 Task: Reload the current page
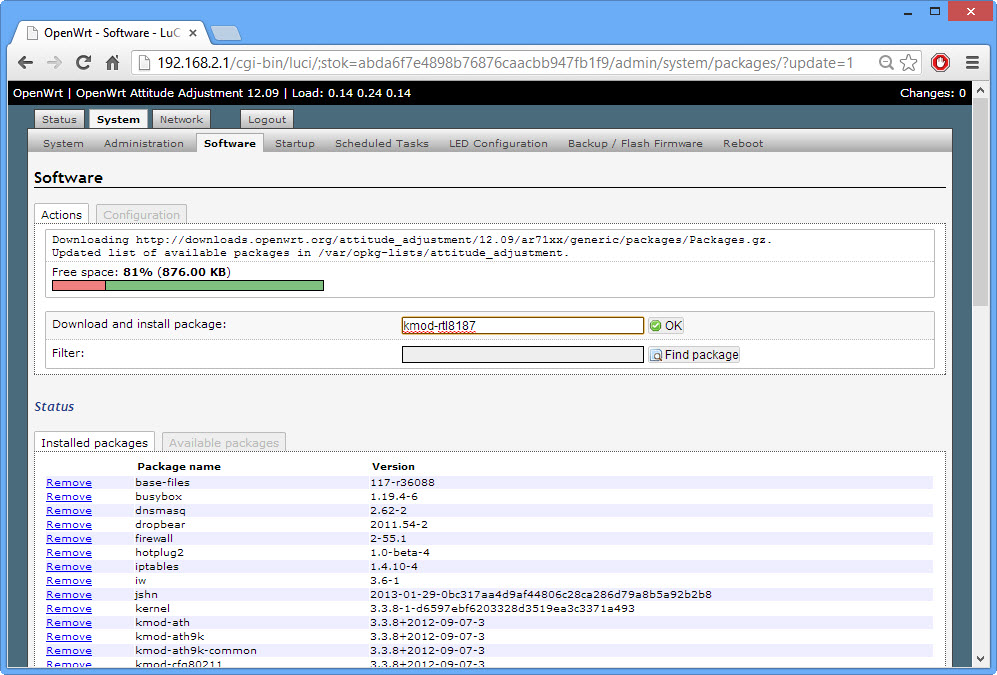pos(83,62)
